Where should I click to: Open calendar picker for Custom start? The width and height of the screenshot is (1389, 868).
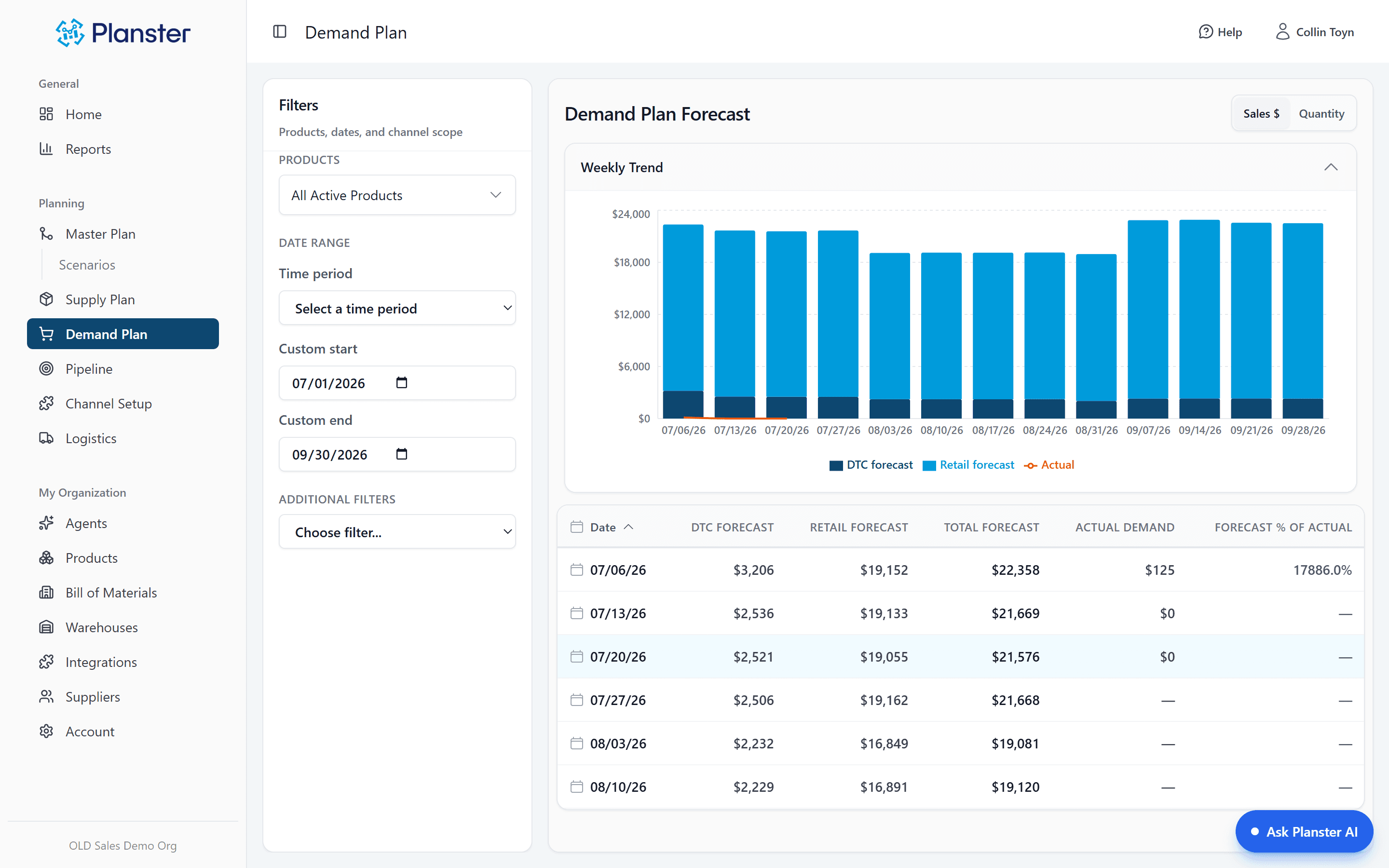click(x=402, y=383)
